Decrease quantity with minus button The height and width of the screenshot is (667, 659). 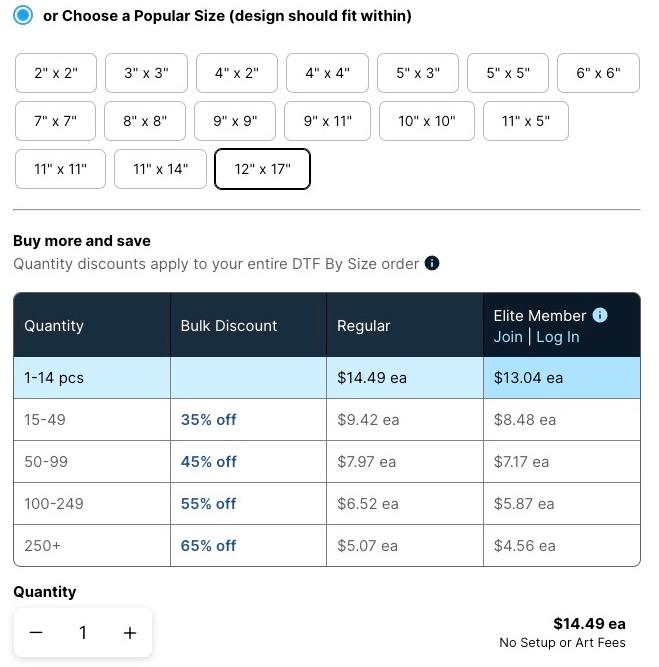tap(36, 633)
